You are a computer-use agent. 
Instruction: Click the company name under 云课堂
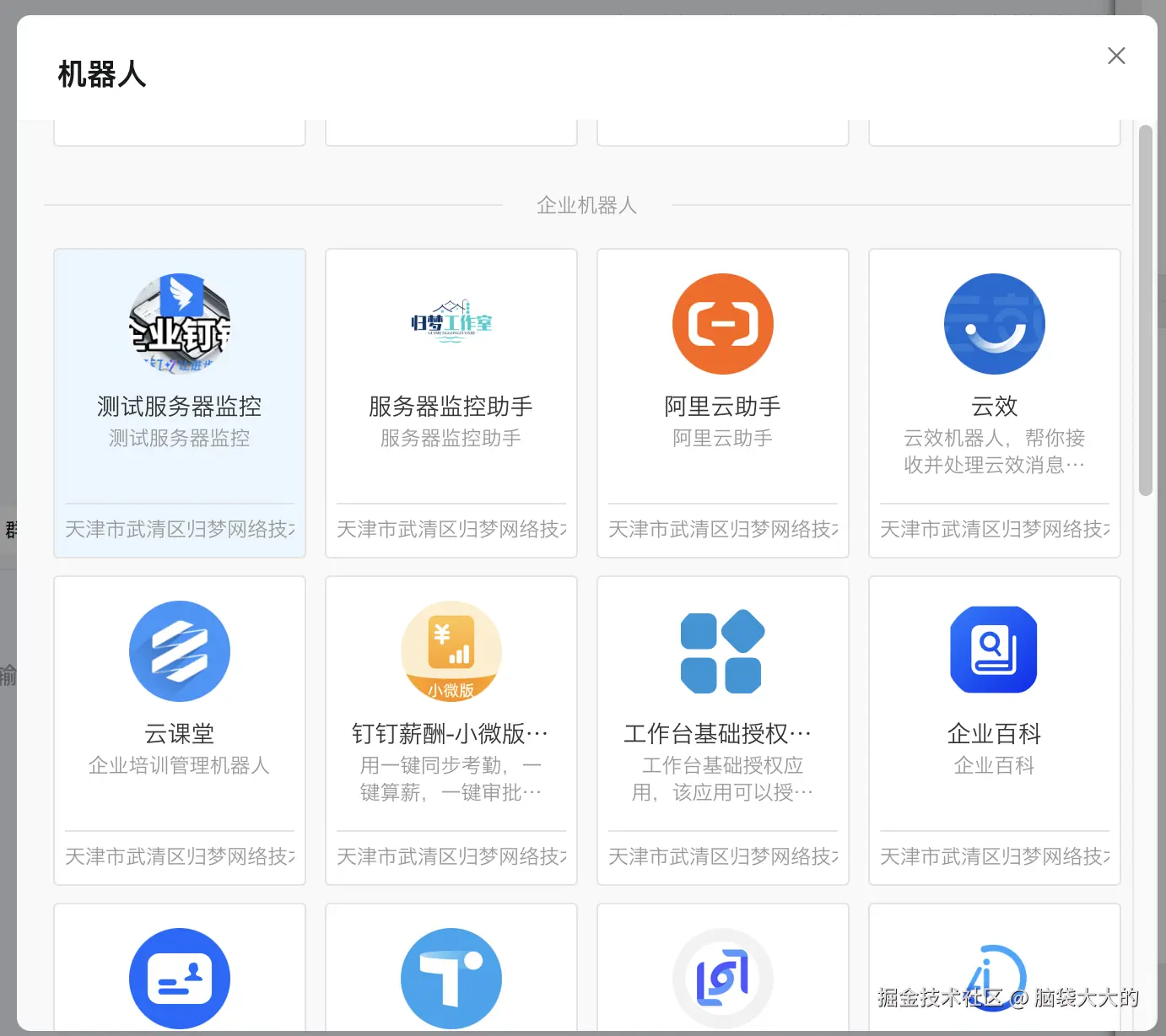click(x=180, y=856)
